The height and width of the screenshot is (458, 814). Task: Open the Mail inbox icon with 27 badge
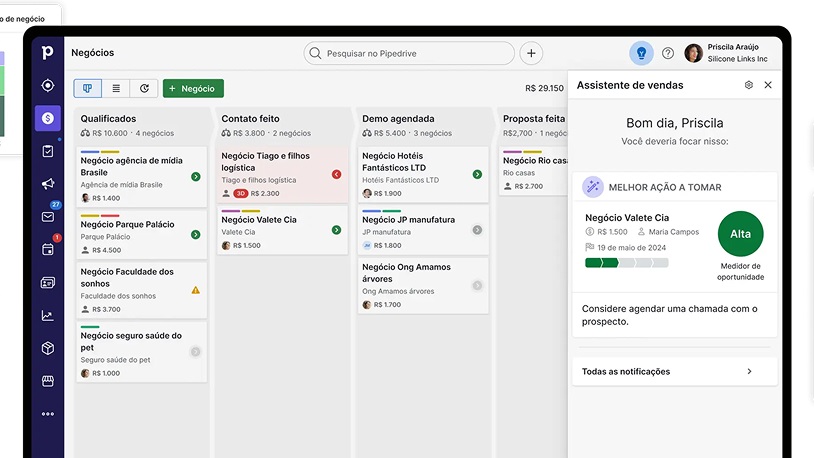(48, 217)
